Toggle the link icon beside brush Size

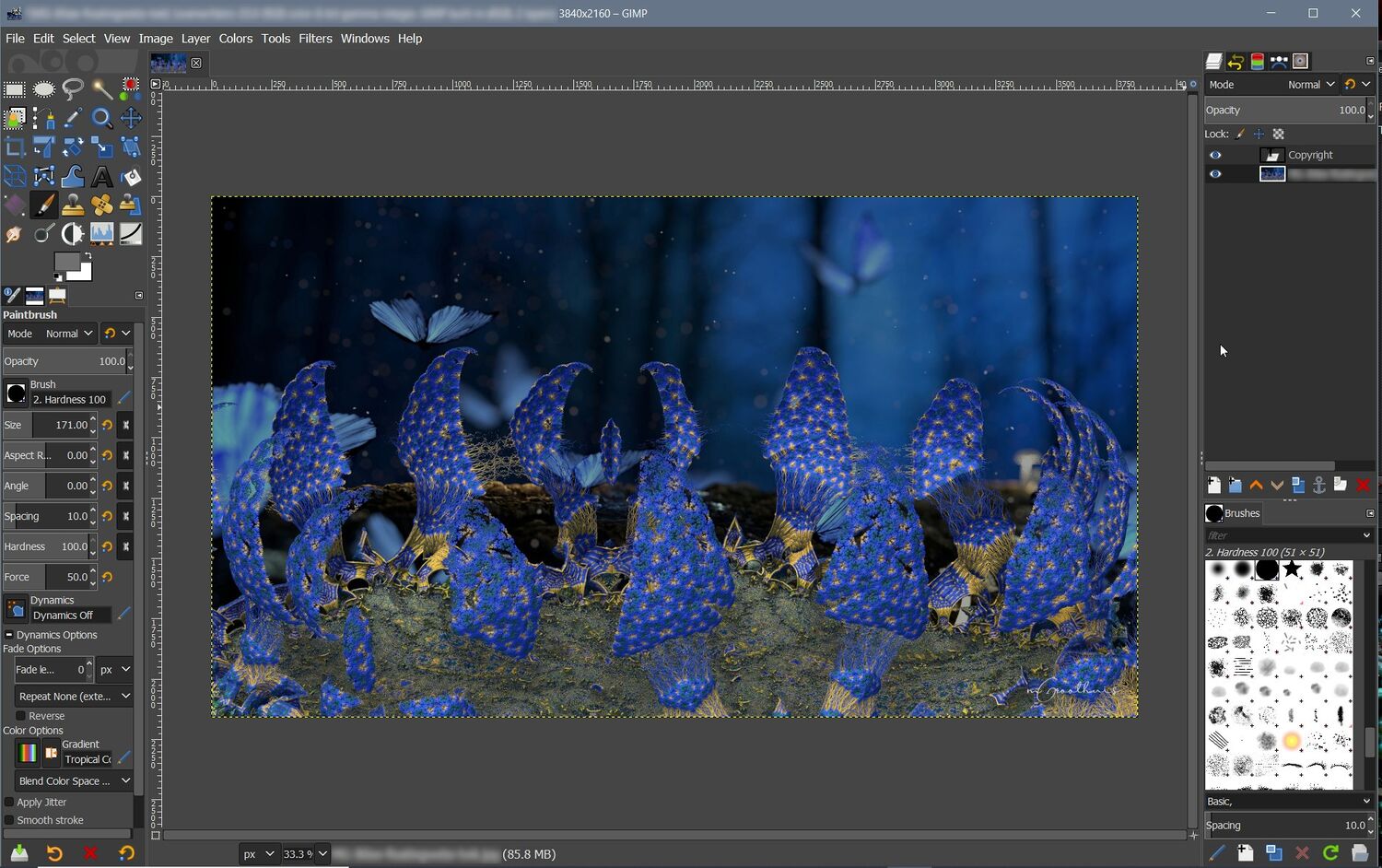(x=126, y=425)
